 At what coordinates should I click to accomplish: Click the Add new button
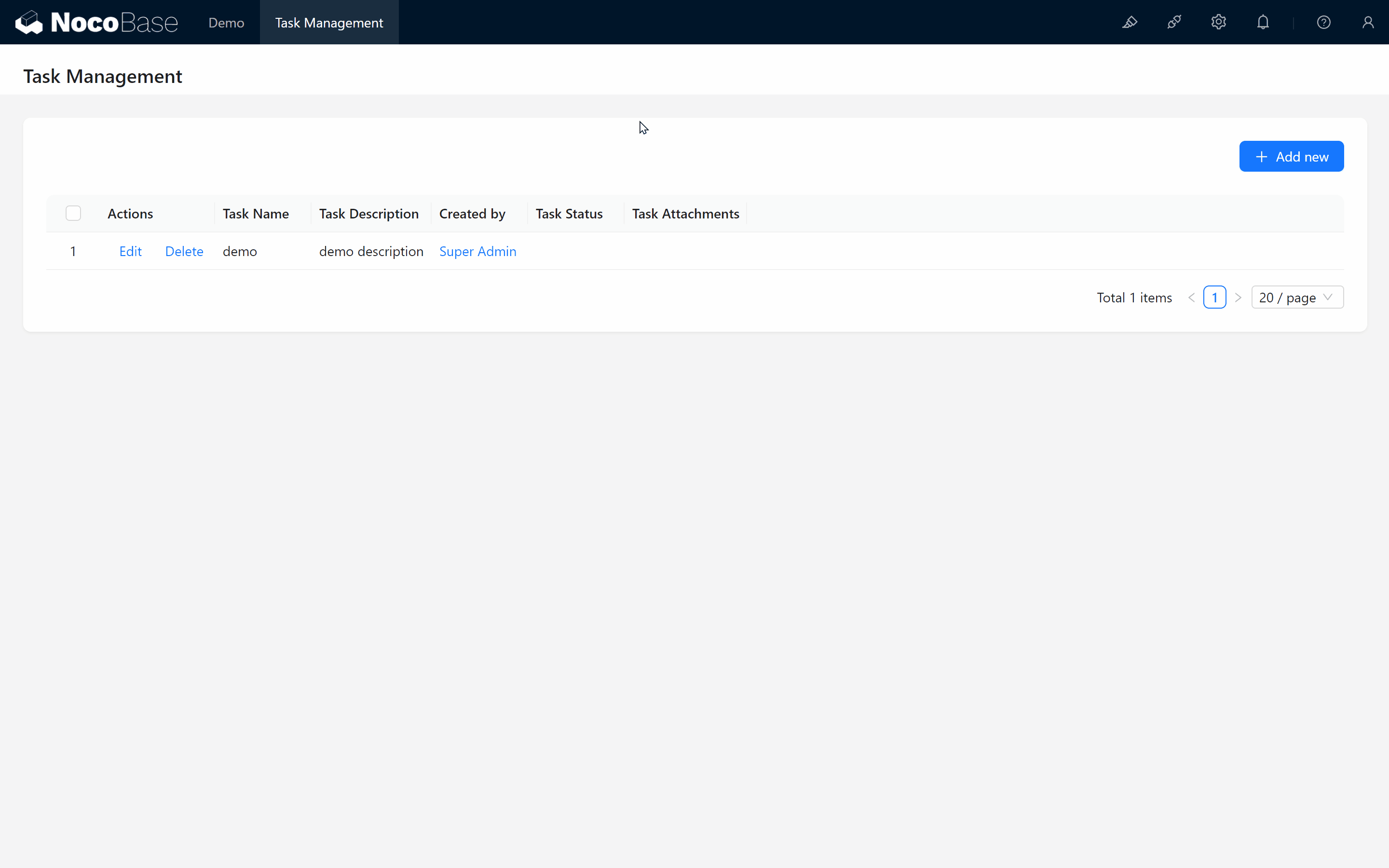(x=1292, y=156)
